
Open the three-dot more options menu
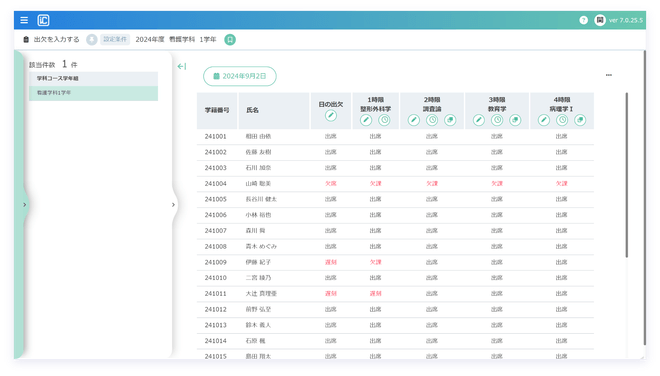609,75
